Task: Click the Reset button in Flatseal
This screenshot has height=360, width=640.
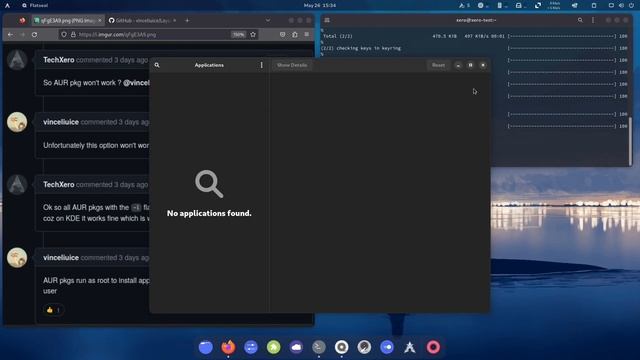Action: pyautogui.click(x=438, y=65)
